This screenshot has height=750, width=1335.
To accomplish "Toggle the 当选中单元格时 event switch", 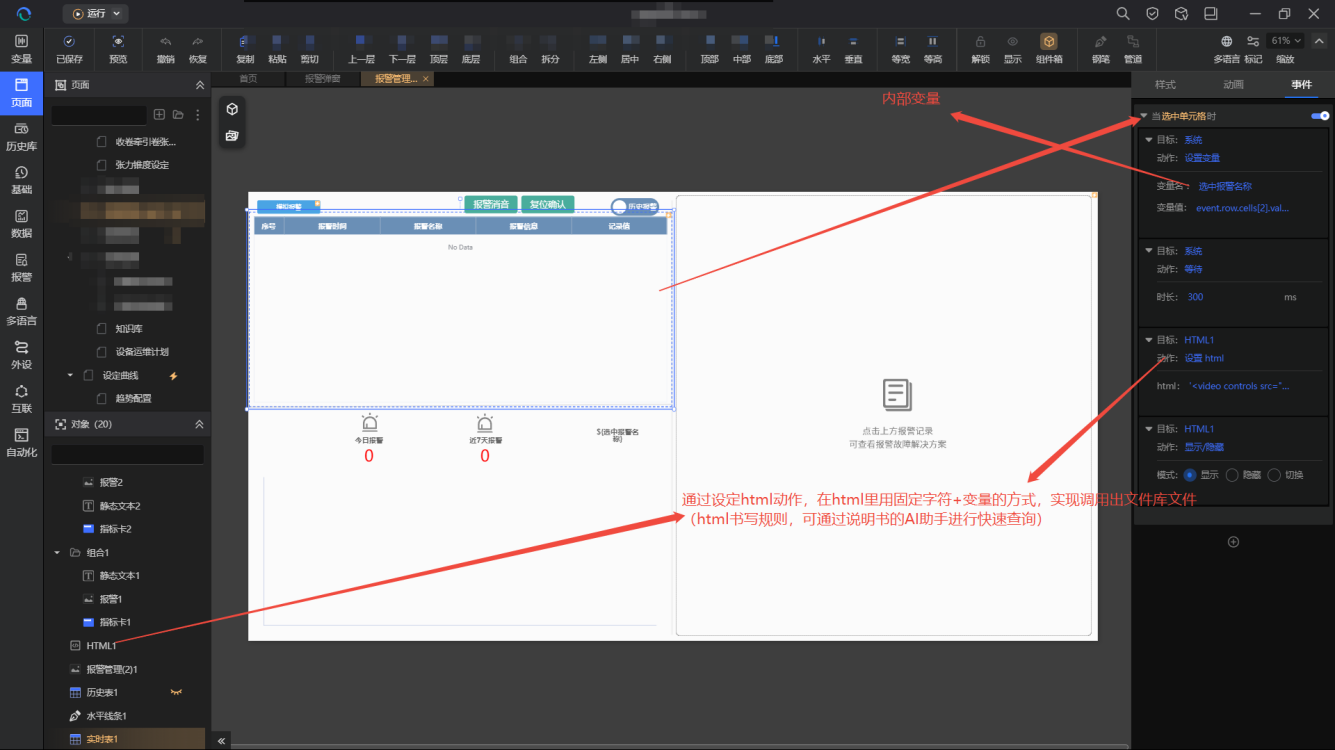I will (x=1320, y=116).
